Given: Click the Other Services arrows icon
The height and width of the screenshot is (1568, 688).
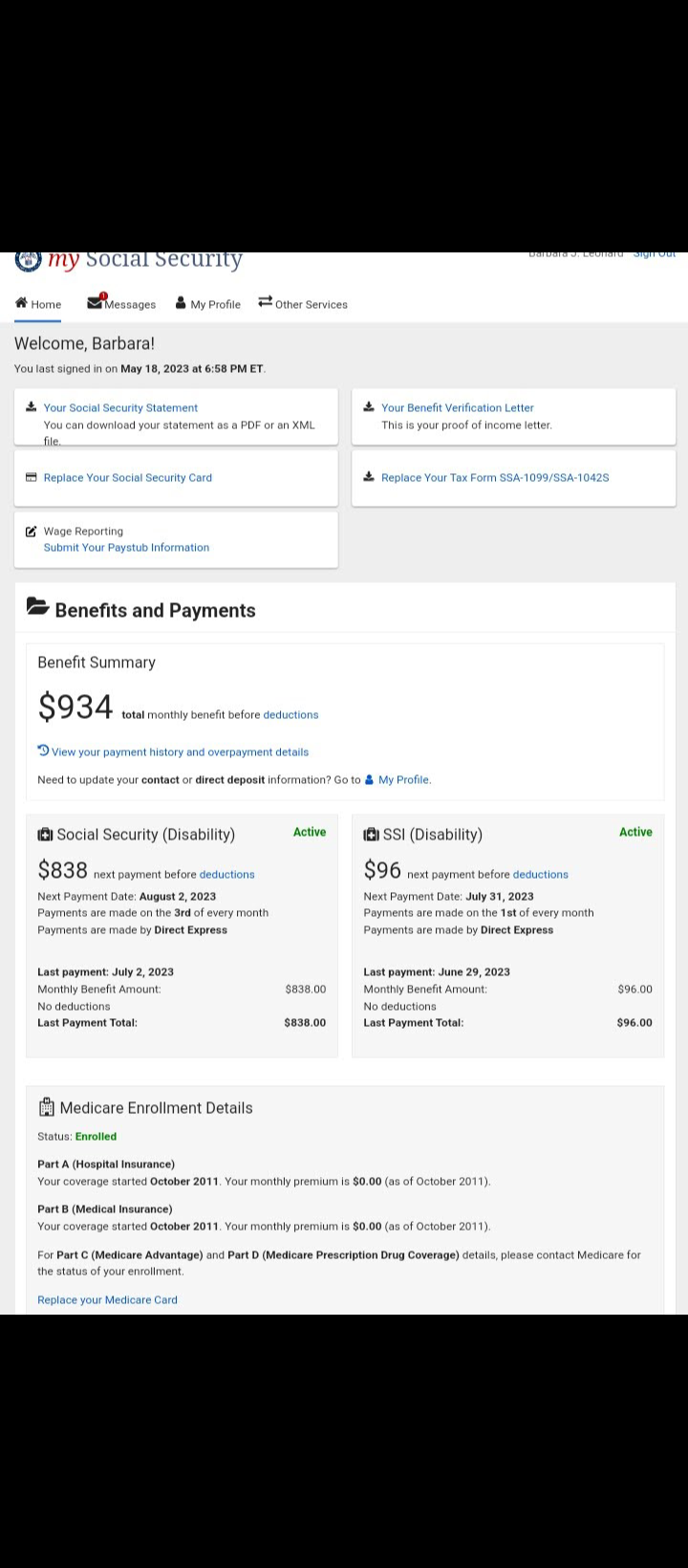Looking at the screenshot, I should (x=266, y=301).
